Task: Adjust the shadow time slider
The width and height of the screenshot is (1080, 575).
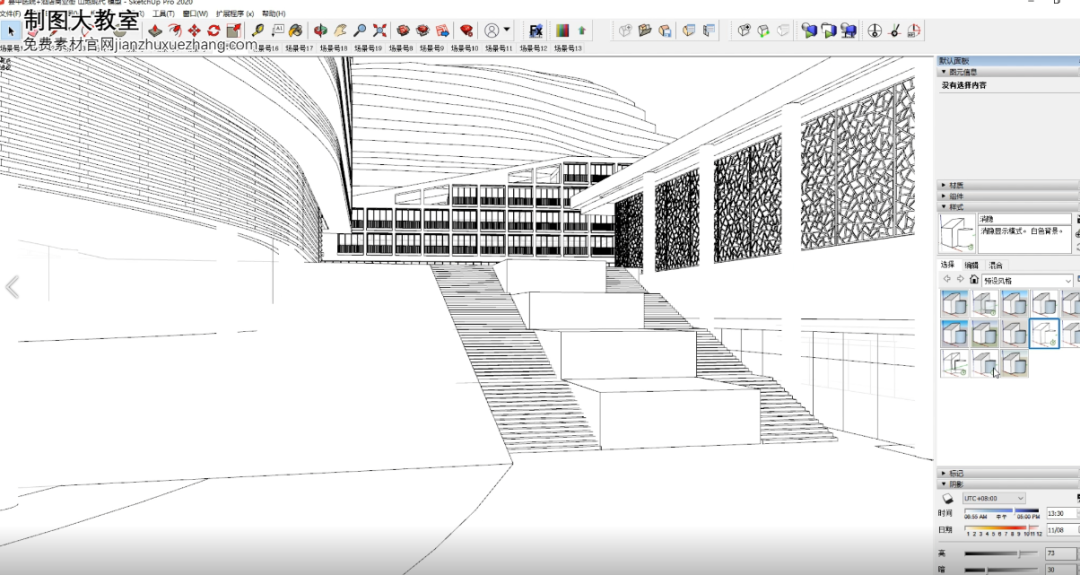Action: (1002, 512)
